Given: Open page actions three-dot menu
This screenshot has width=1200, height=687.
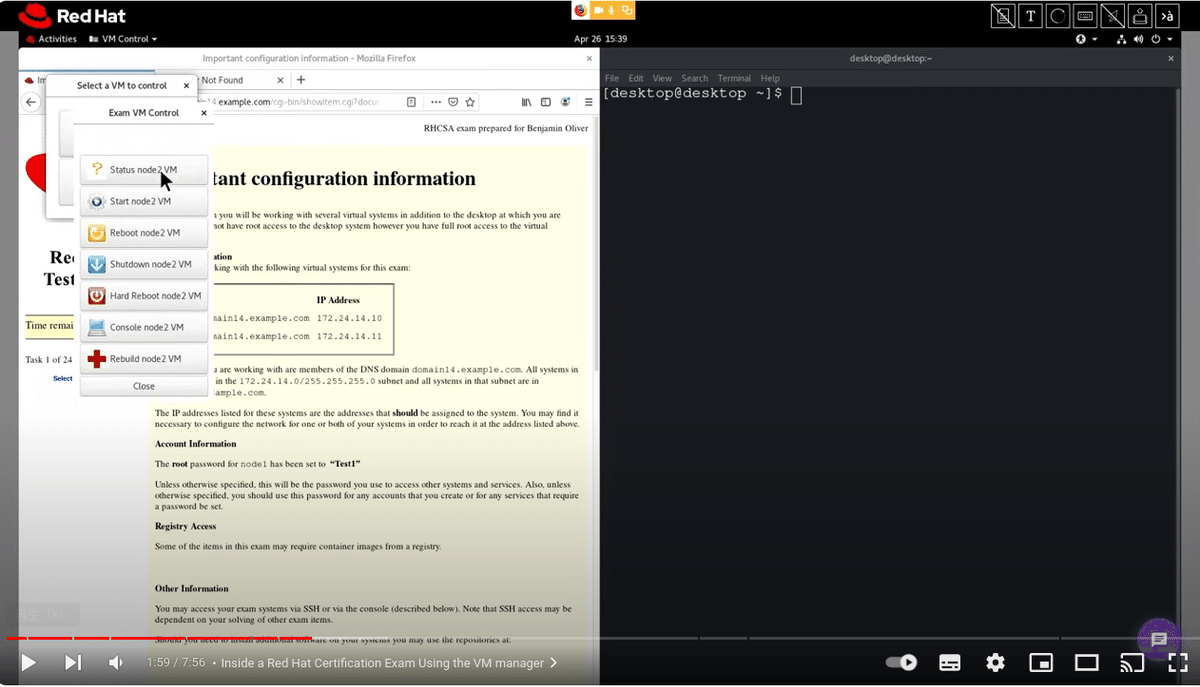Looking at the screenshot, I should [436, 102].
